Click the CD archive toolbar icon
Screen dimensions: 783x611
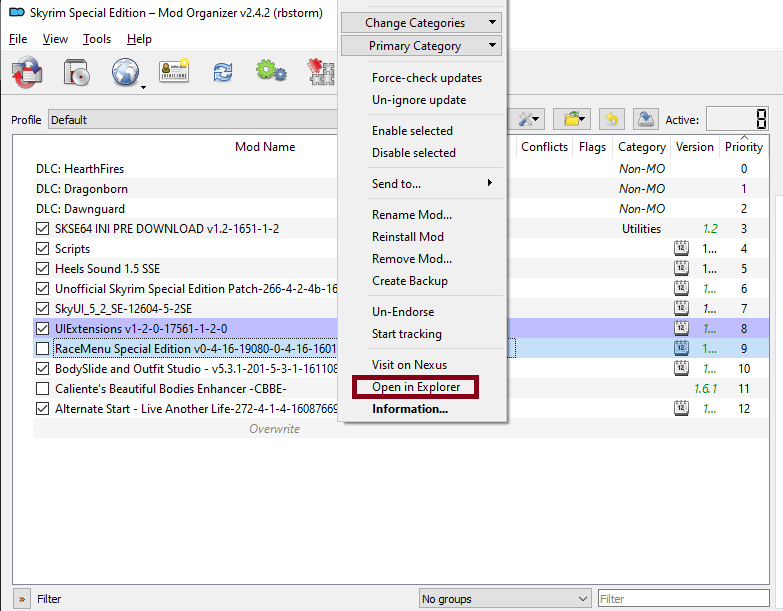76,72
